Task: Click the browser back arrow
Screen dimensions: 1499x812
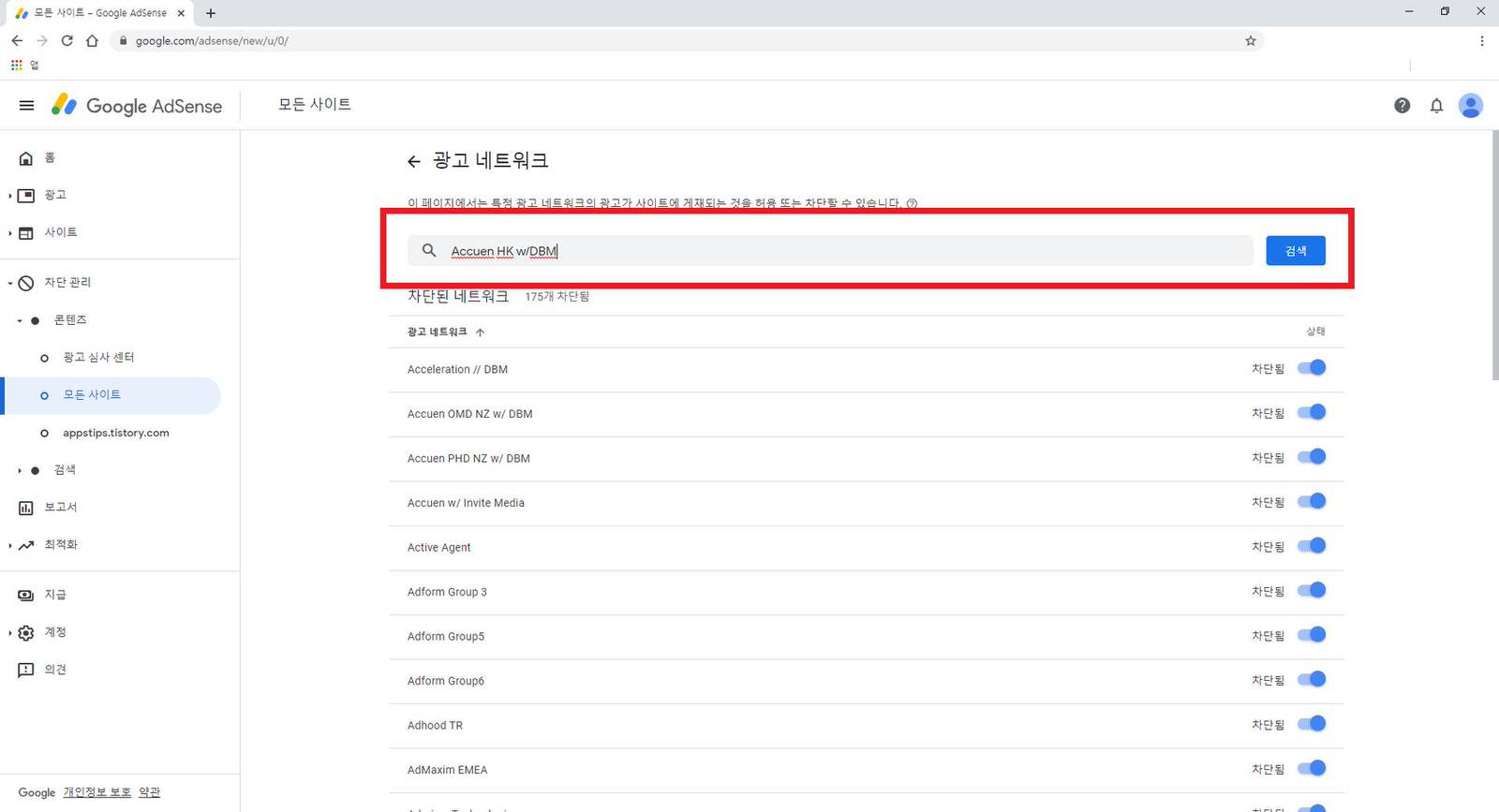Action: click(x=17, y=40)
